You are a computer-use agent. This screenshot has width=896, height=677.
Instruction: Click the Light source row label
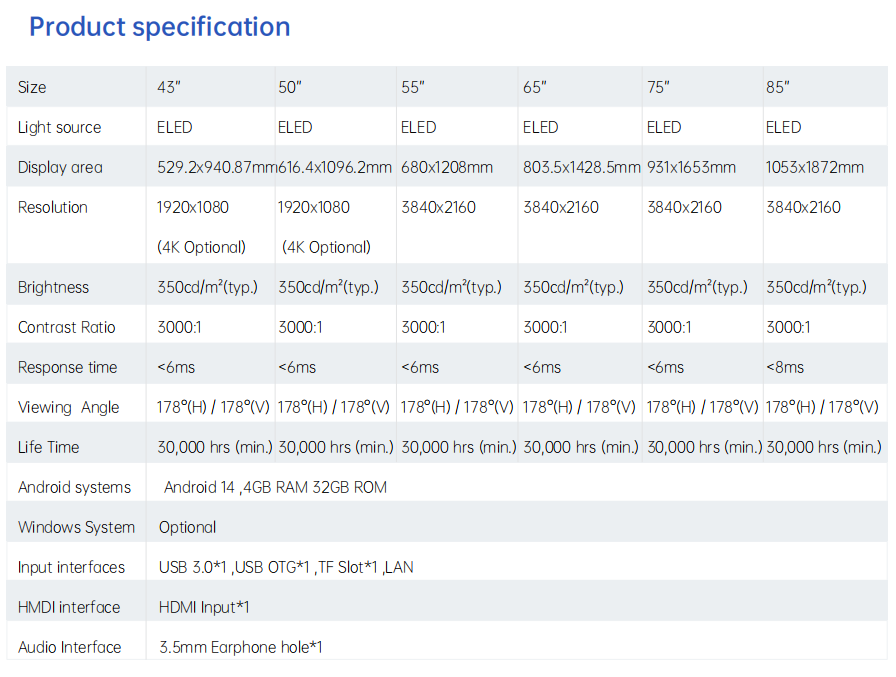[59, 127]
